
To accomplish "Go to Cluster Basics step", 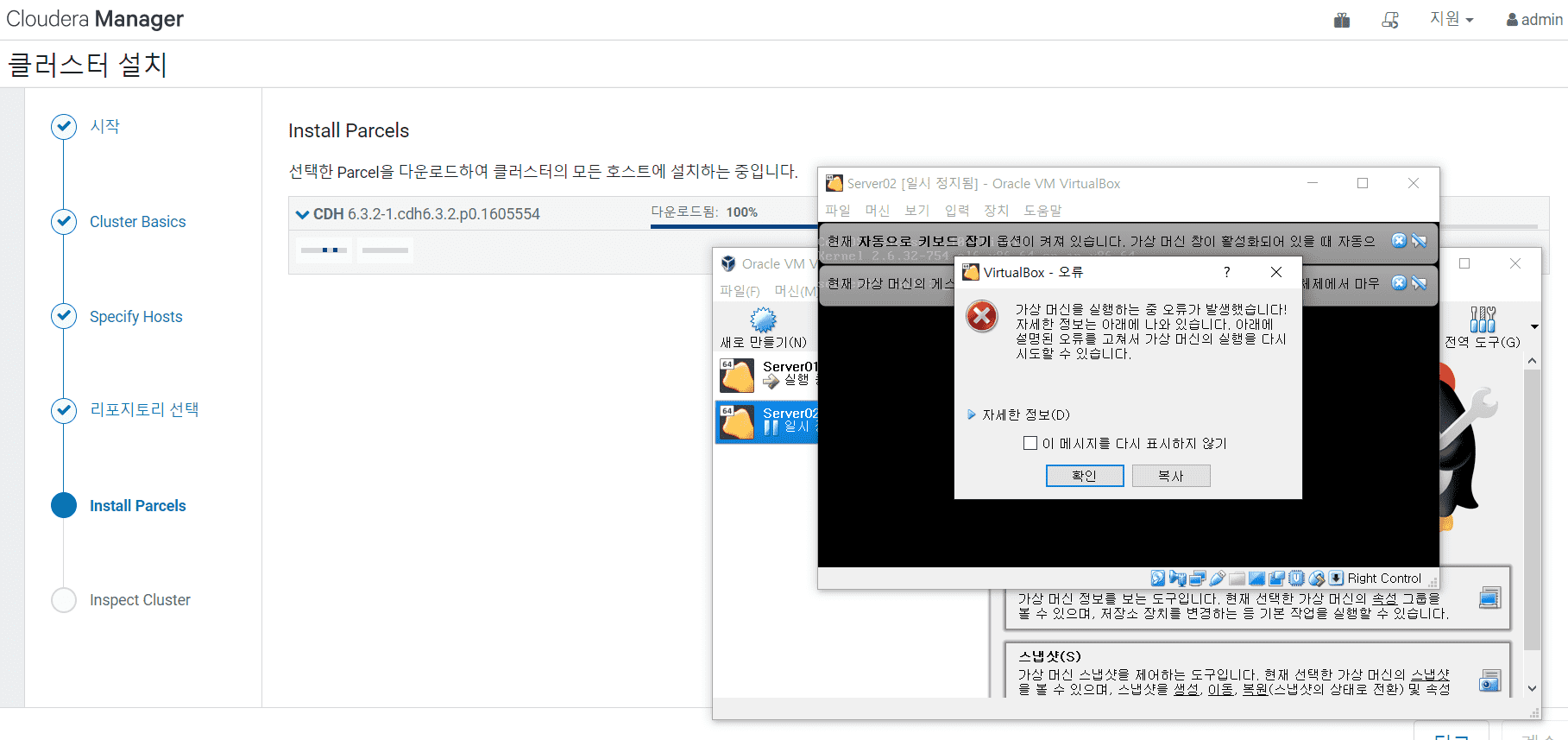I will click(x=137, y=222).
